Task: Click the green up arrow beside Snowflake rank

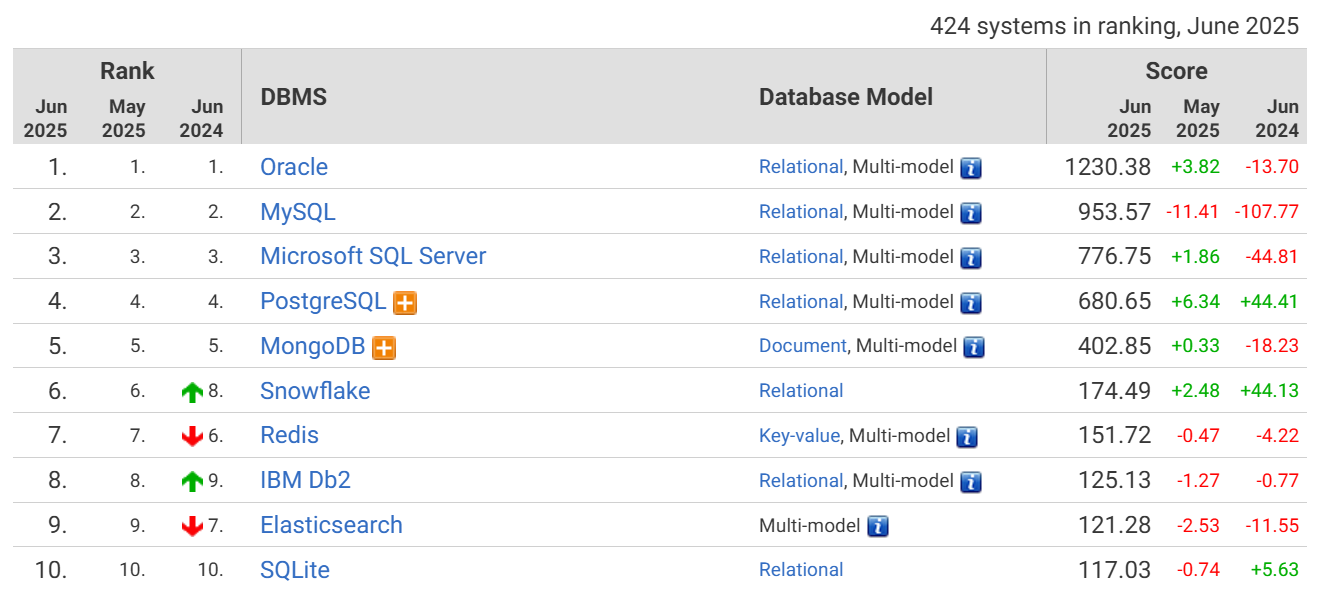Action: coord(193,392)
